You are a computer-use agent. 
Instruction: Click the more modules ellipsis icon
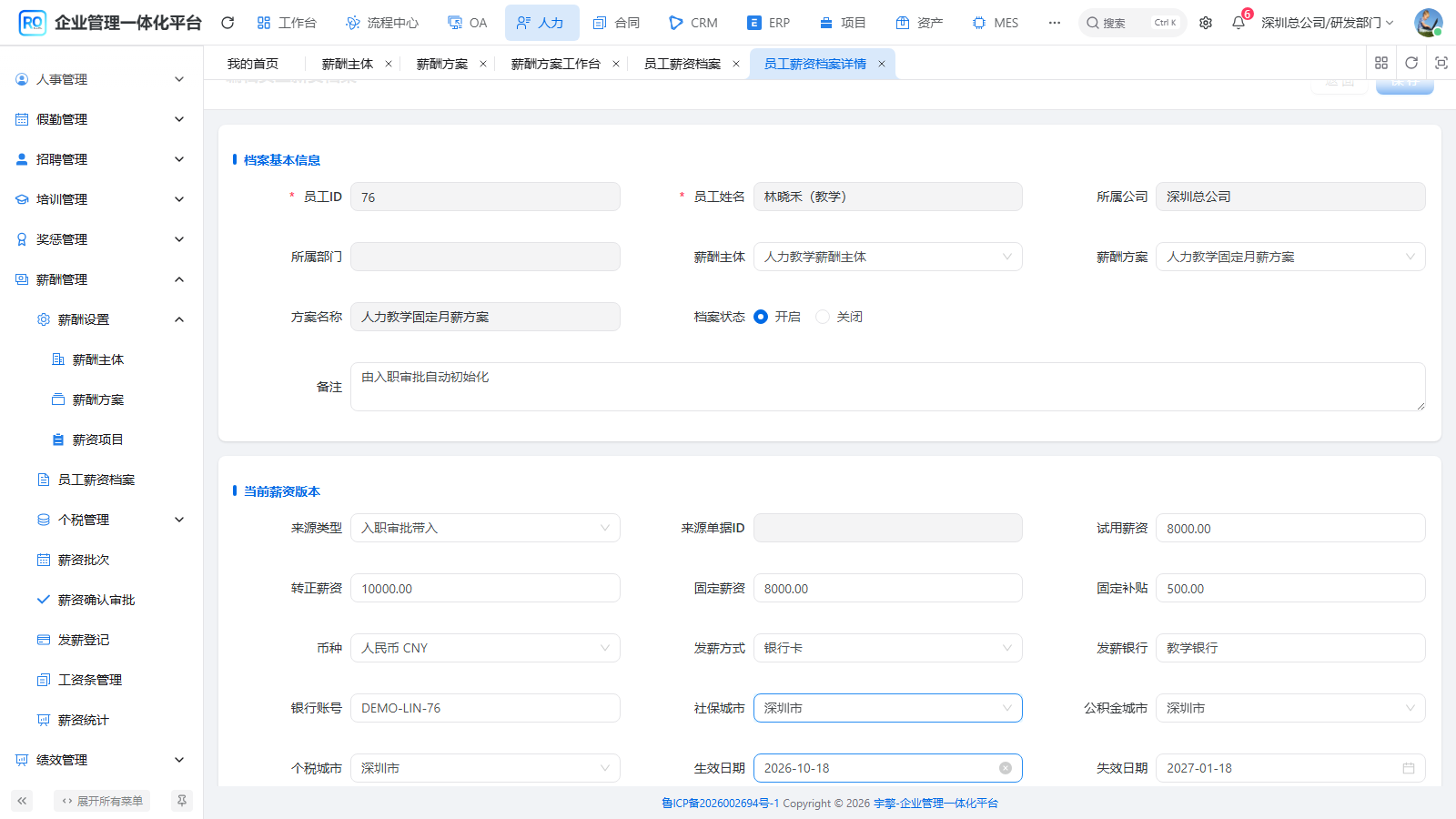point(1055,23)
